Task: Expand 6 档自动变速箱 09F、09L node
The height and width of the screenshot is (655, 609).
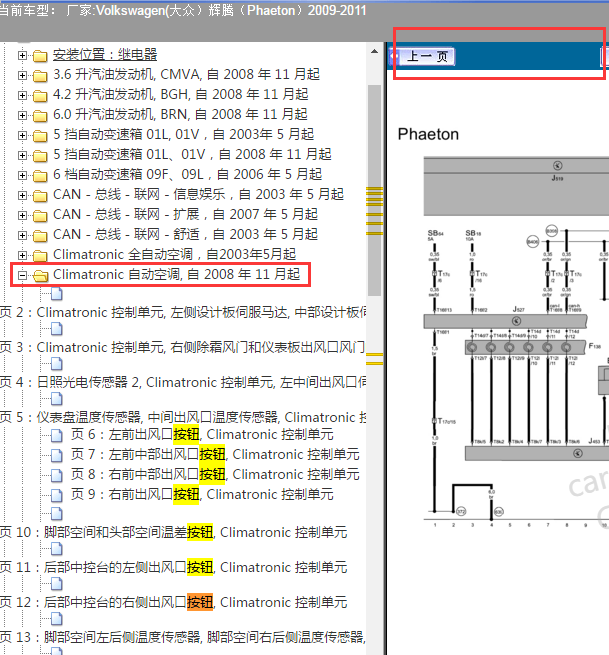Action: coord(23,175)
